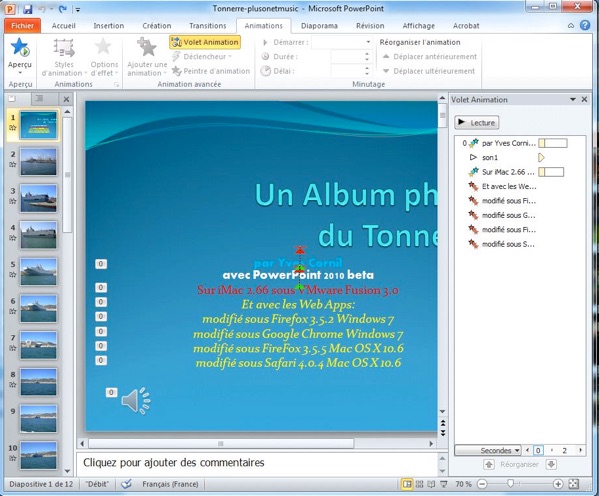599x496 pixels.
Task: Click the sound speaker icon on slide
Action: coord(136,401)
